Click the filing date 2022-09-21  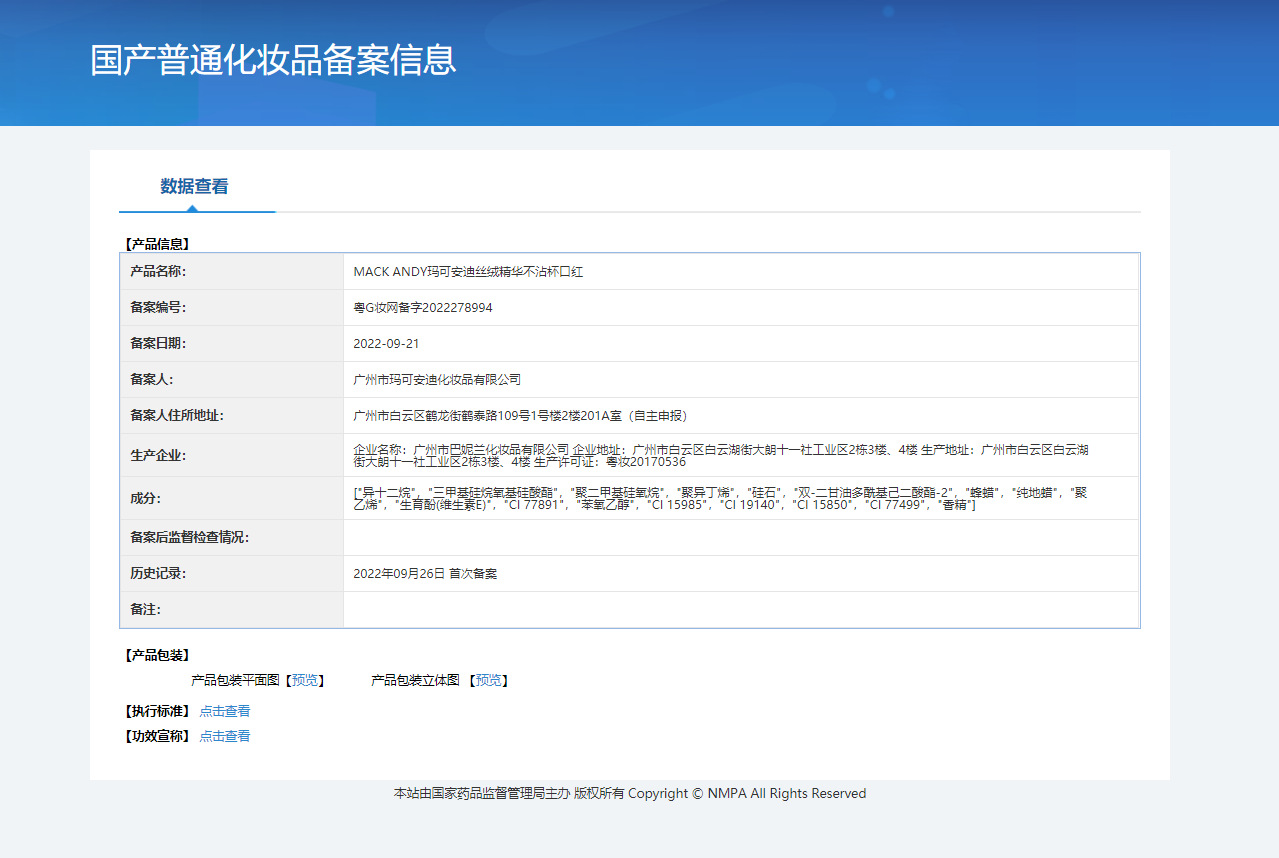point(386,344)
